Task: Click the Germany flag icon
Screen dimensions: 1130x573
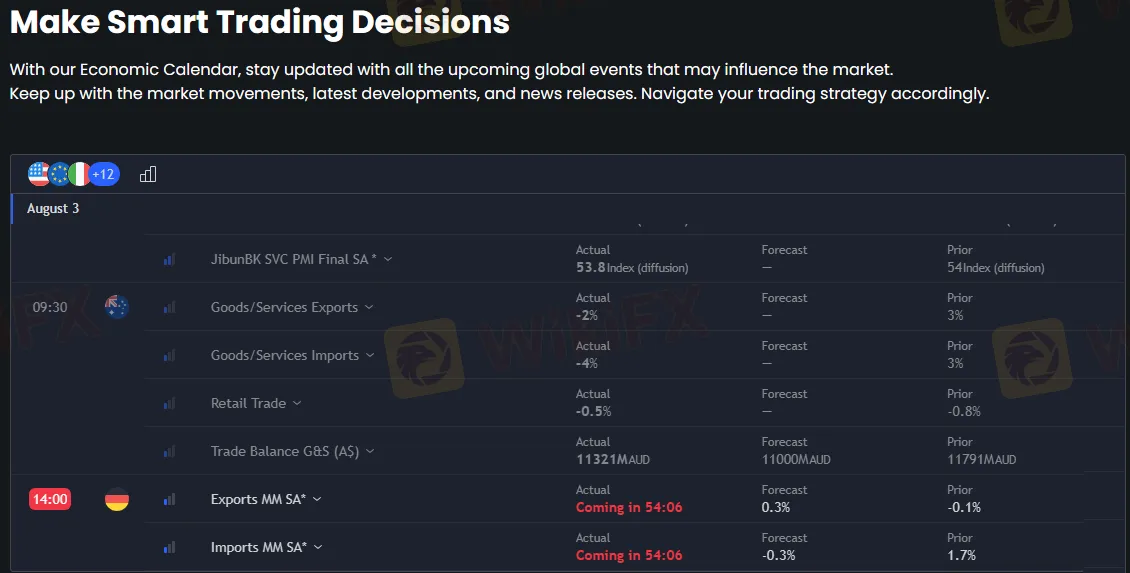Action: point(117,499)
